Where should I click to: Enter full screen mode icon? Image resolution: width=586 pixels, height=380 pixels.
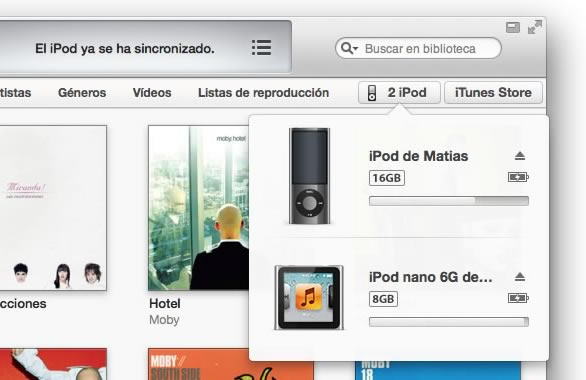point(535,27)
